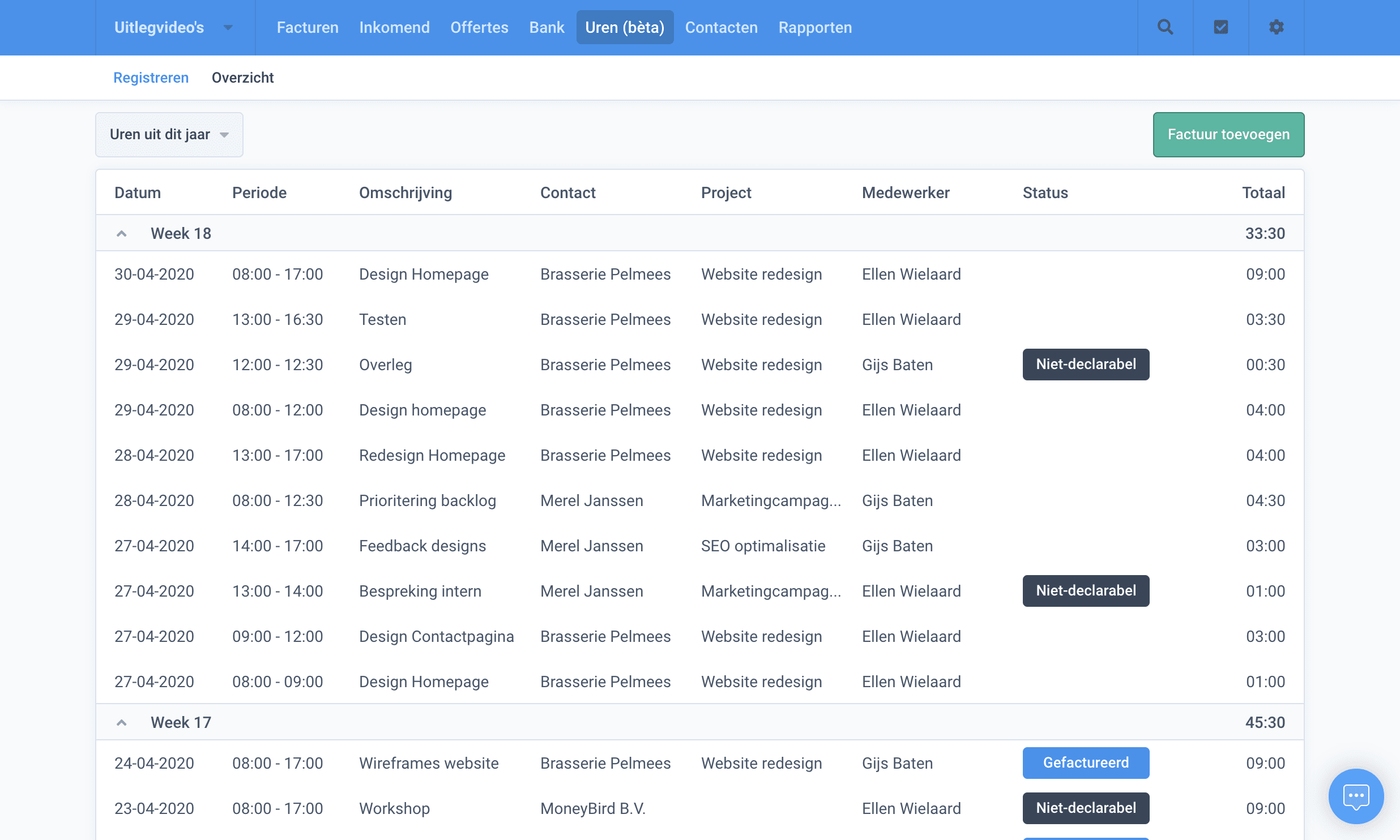
Task: Go to the Facturen menu
Action: point(307,27)
